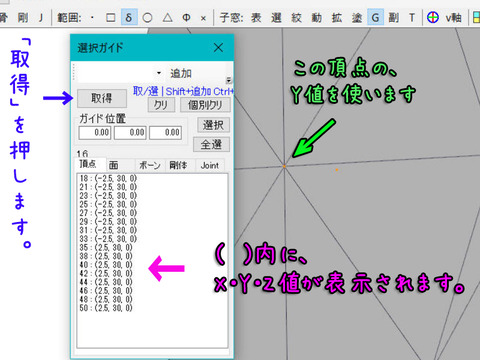Open the dropdown beside 追加
This screenshot has height=360, width=480.
pos(159,73)
